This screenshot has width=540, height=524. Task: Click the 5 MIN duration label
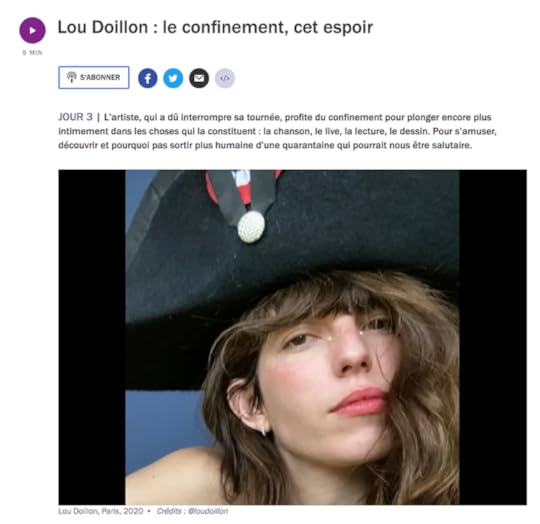coord(32,53)
